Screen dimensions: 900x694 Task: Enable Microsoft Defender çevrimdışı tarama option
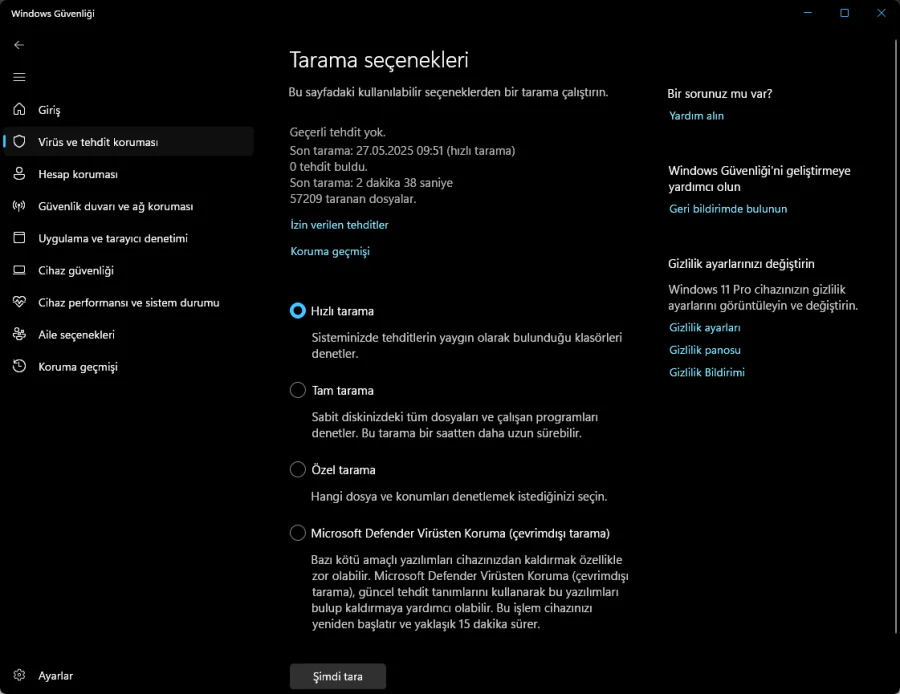coord(297,532)
